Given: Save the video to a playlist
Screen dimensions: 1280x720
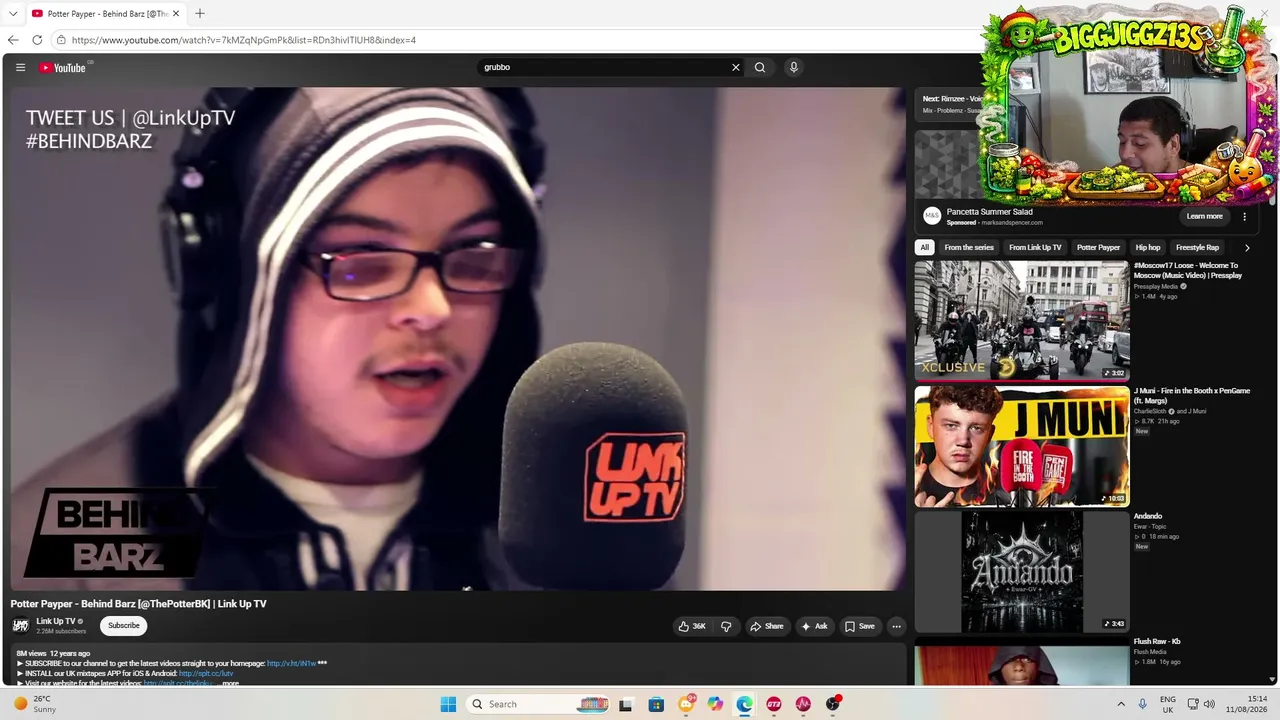Looking at the screenshot, I should click(860, 627).
